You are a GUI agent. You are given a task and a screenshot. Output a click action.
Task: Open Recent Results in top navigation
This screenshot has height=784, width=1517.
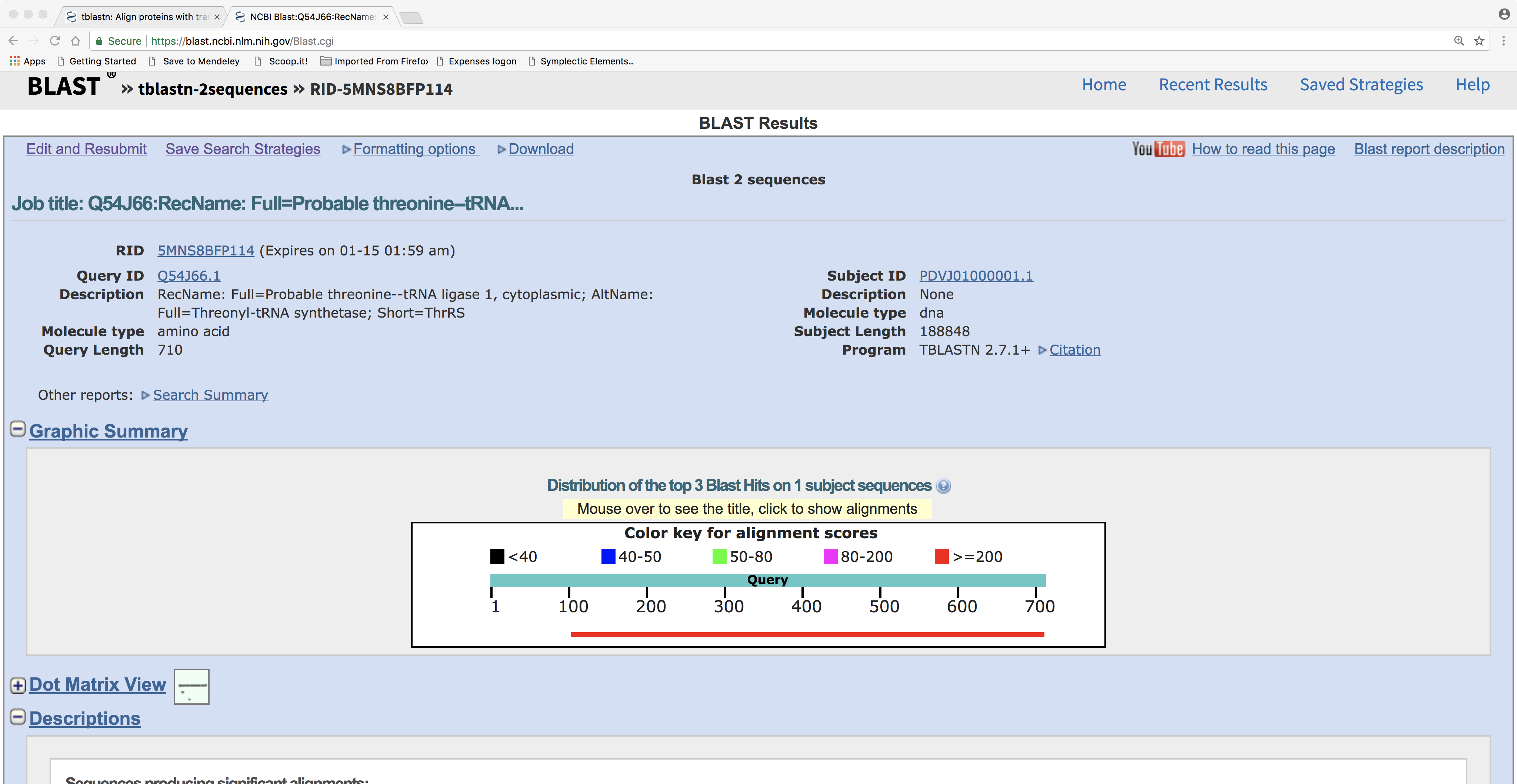1213,85
